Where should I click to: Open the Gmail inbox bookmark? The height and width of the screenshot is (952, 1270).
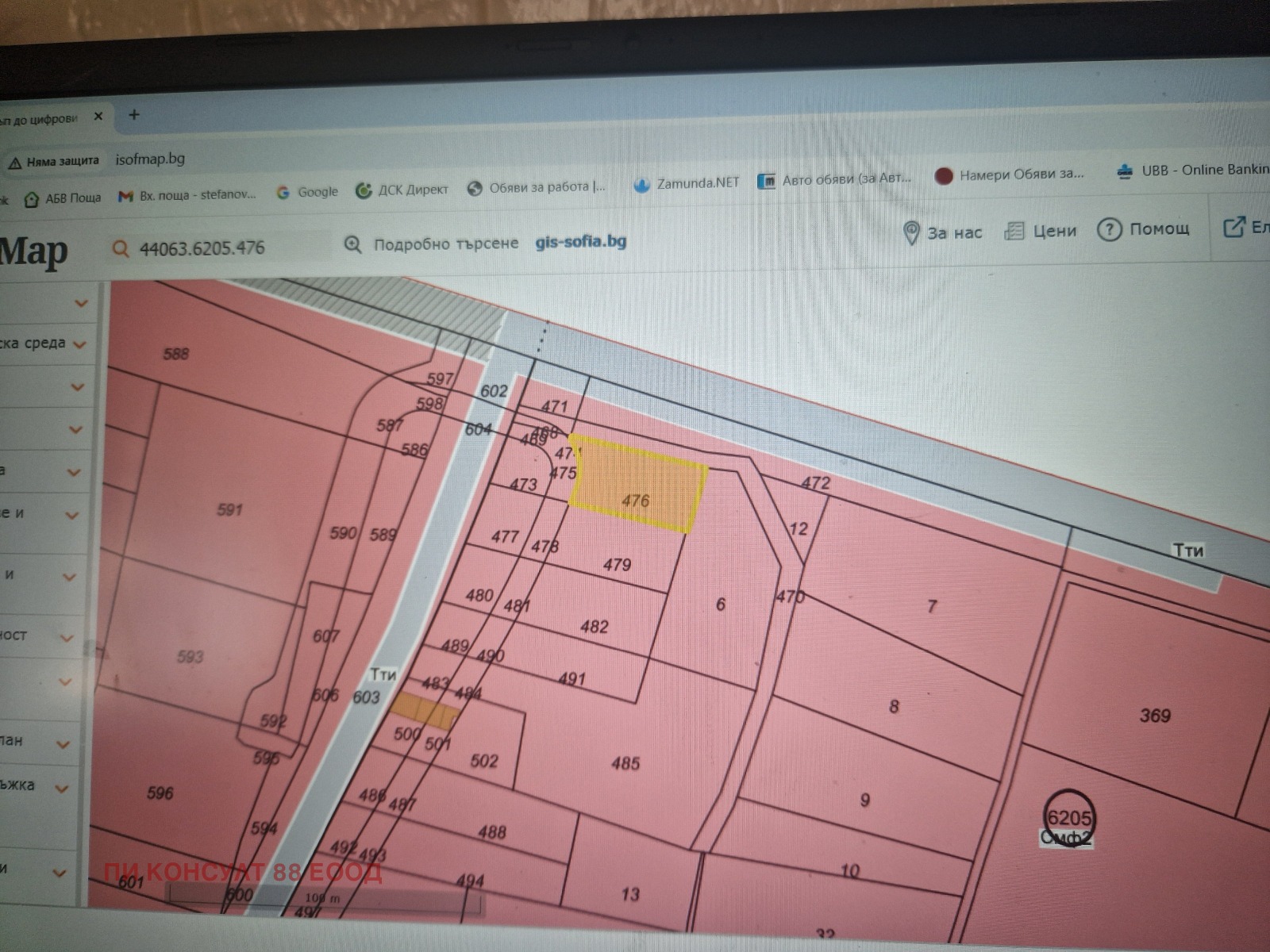click(187, 195)
